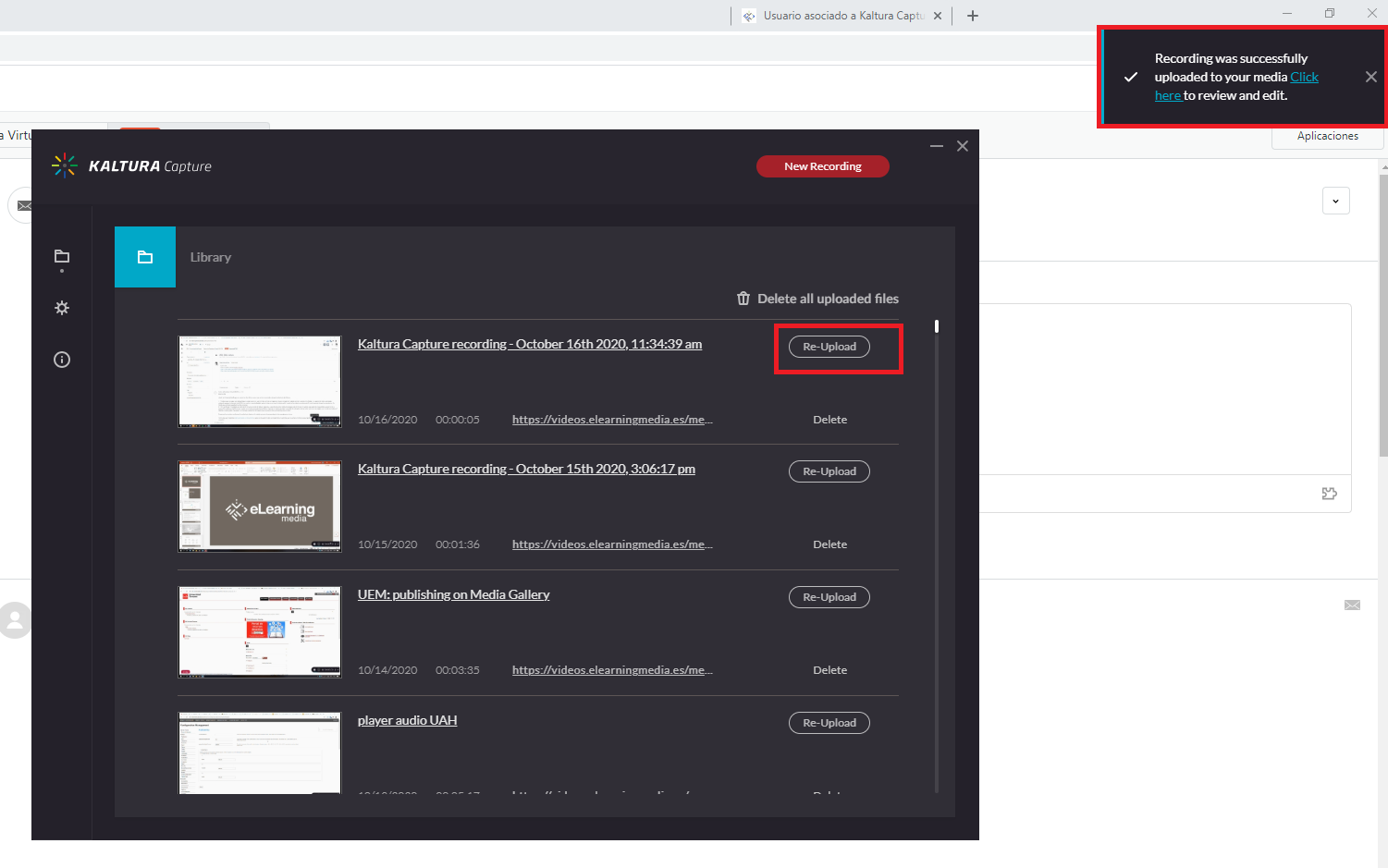Minimize the Kaltura Capture window

(x=937, y=146)
